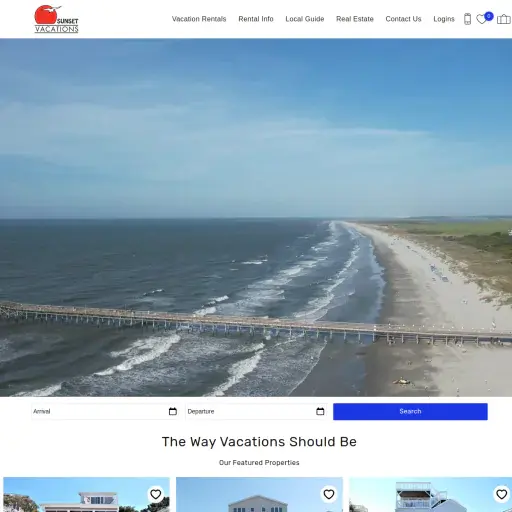Favorite the second featured property

(x=329, y=494)
